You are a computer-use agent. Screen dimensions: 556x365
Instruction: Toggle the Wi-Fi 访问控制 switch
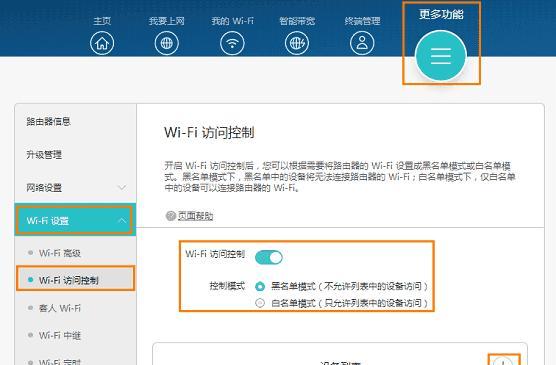[269, 257]
